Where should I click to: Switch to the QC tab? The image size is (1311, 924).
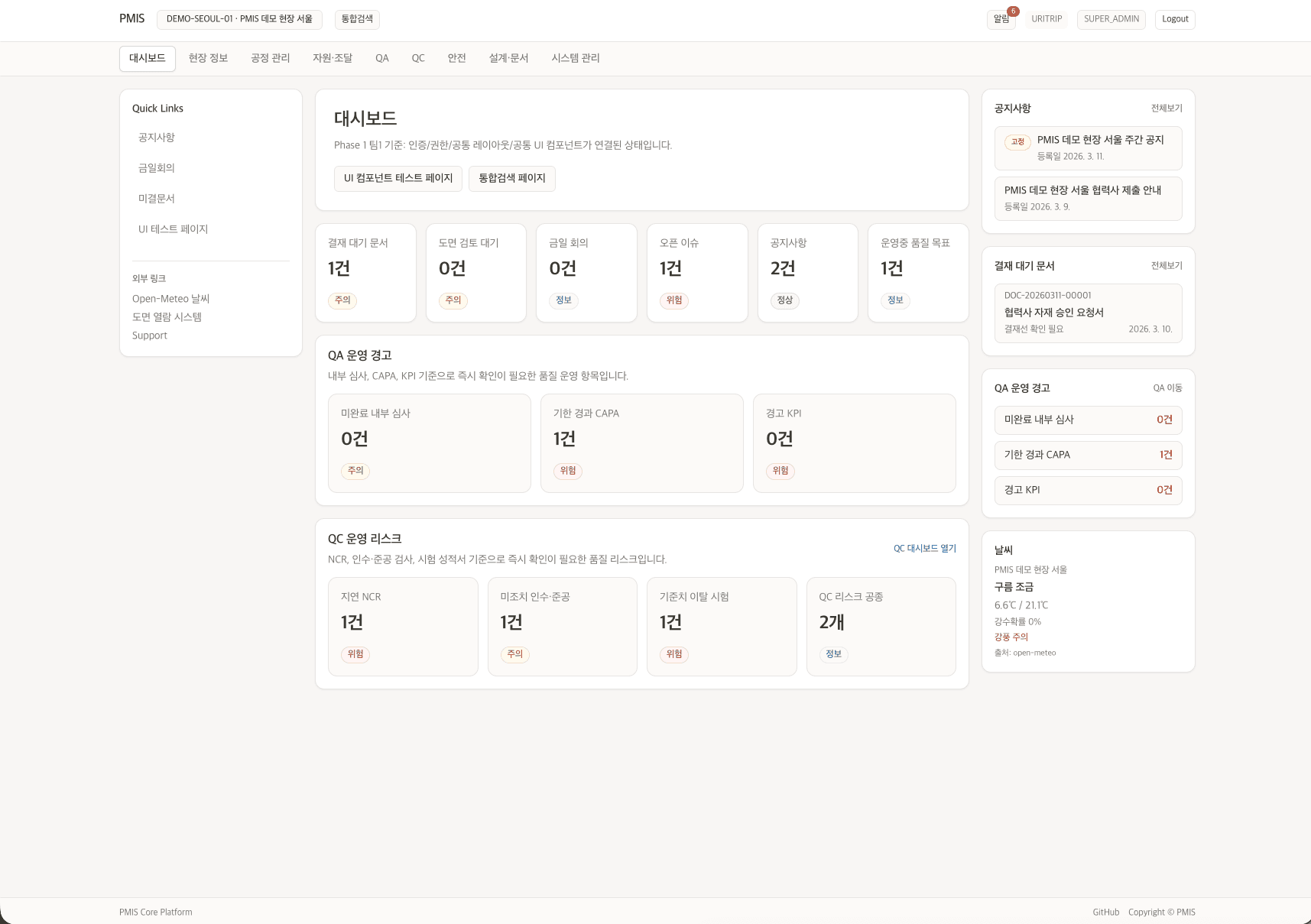coord(418,58)
